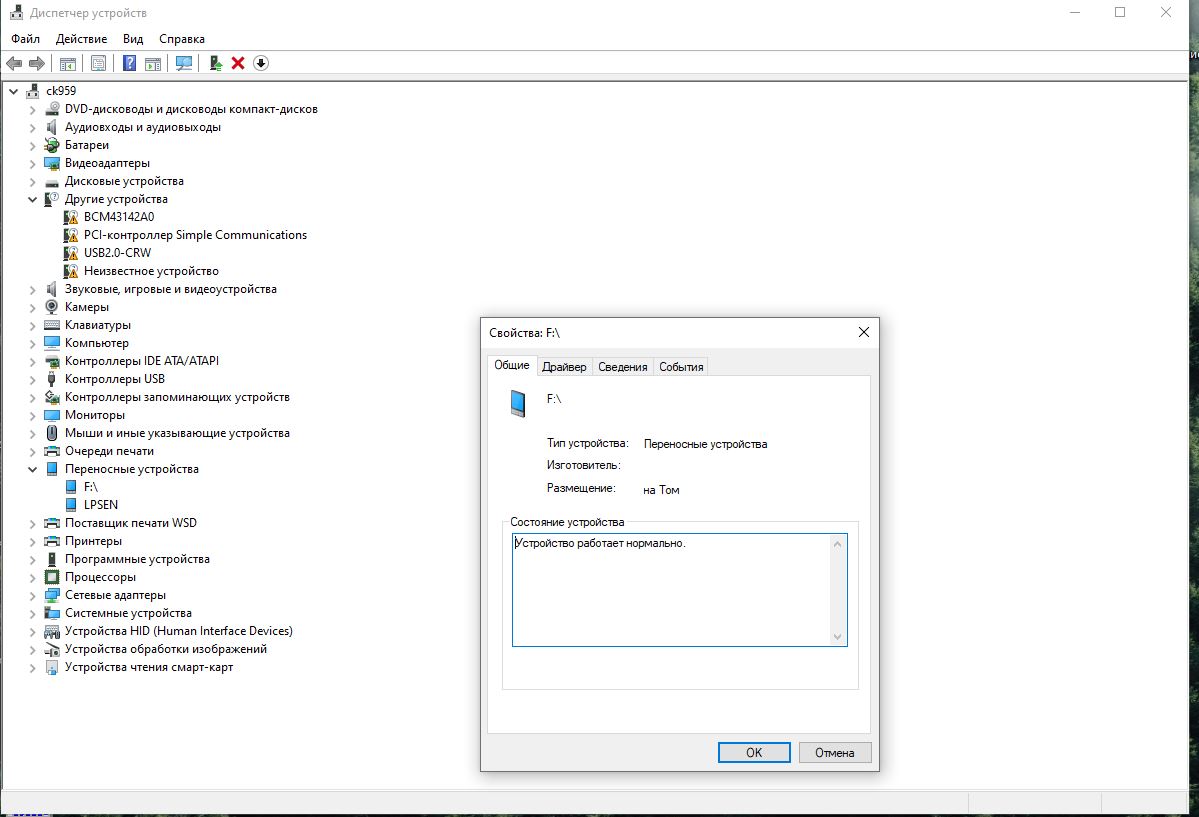Expand Устройства HID (Human Interface Devices)
The height and width of the screenshot is (817, 1199).
(32, 632)
